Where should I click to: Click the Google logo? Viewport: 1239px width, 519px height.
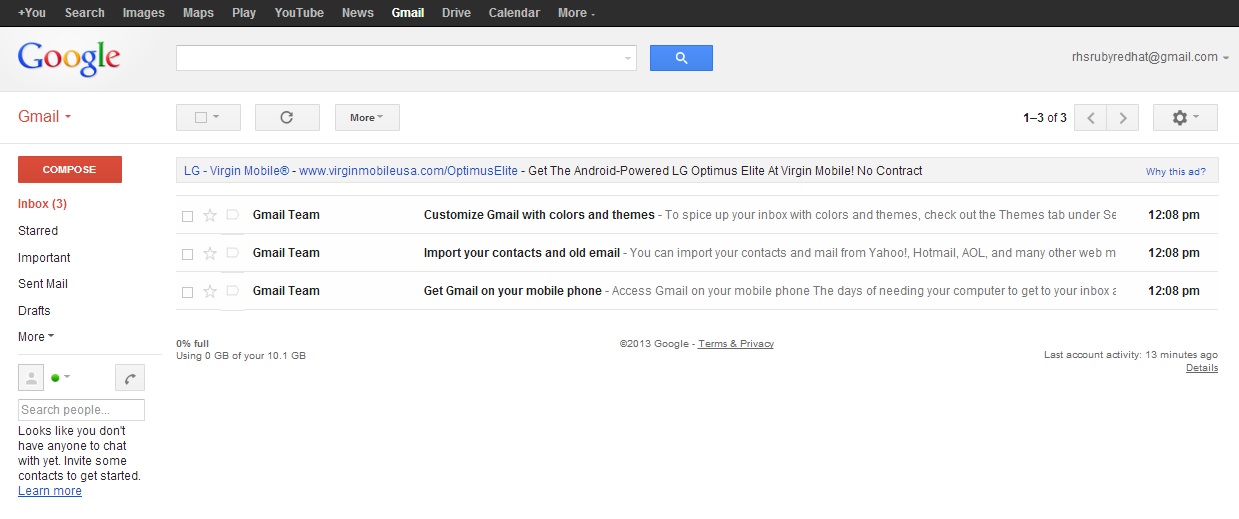pyautogui.click(x=69, y=58)
